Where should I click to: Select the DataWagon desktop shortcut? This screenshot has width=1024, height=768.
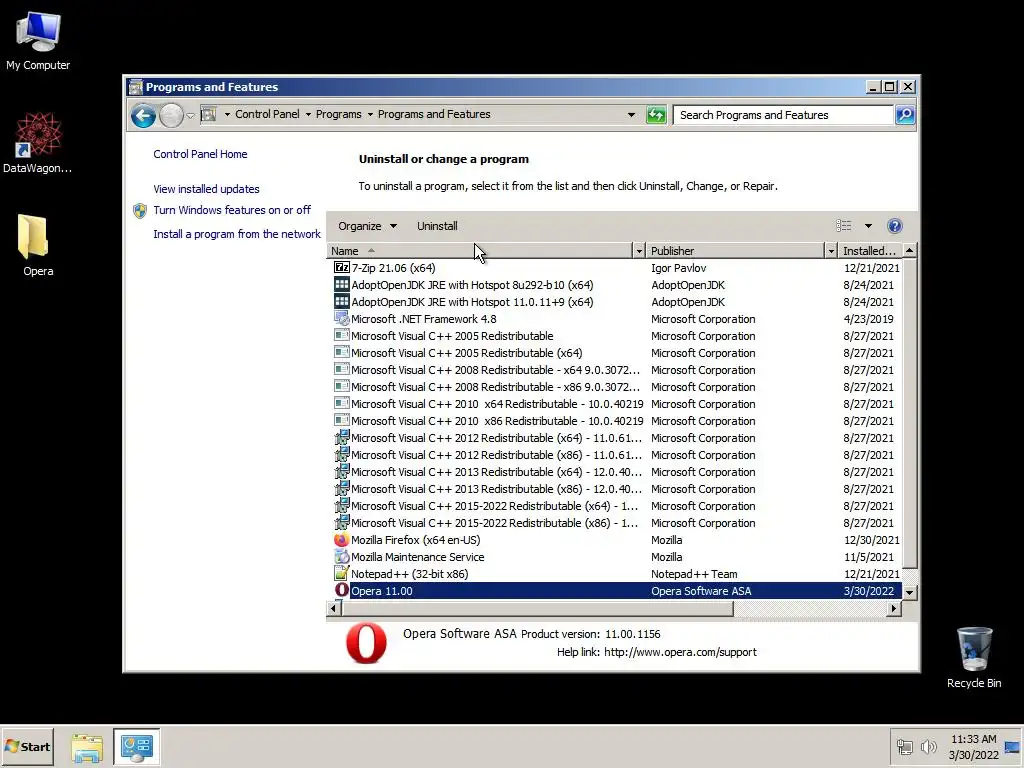(x=38, y=142)
